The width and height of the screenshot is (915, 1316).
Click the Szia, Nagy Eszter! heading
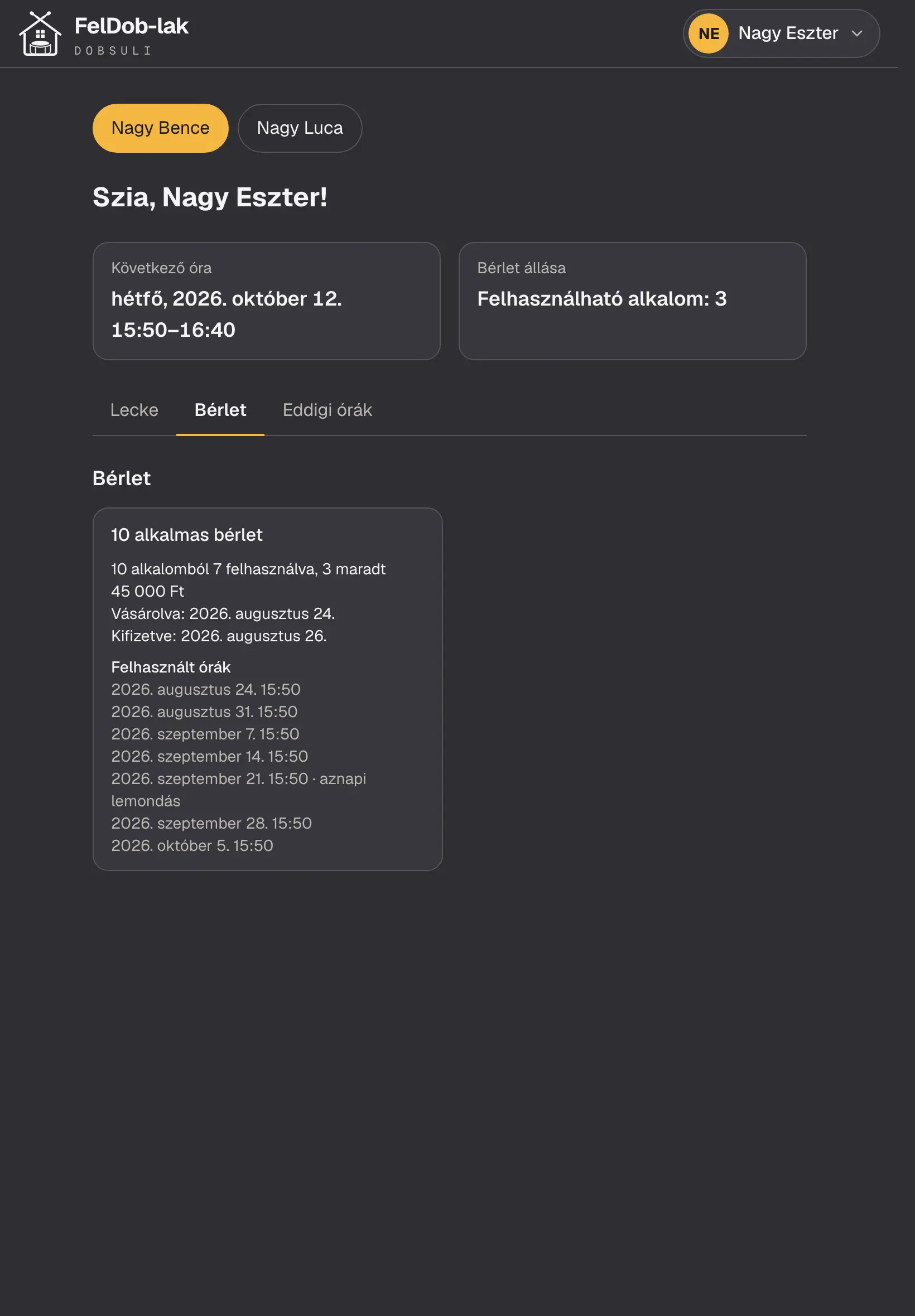(x=210, y=197)
